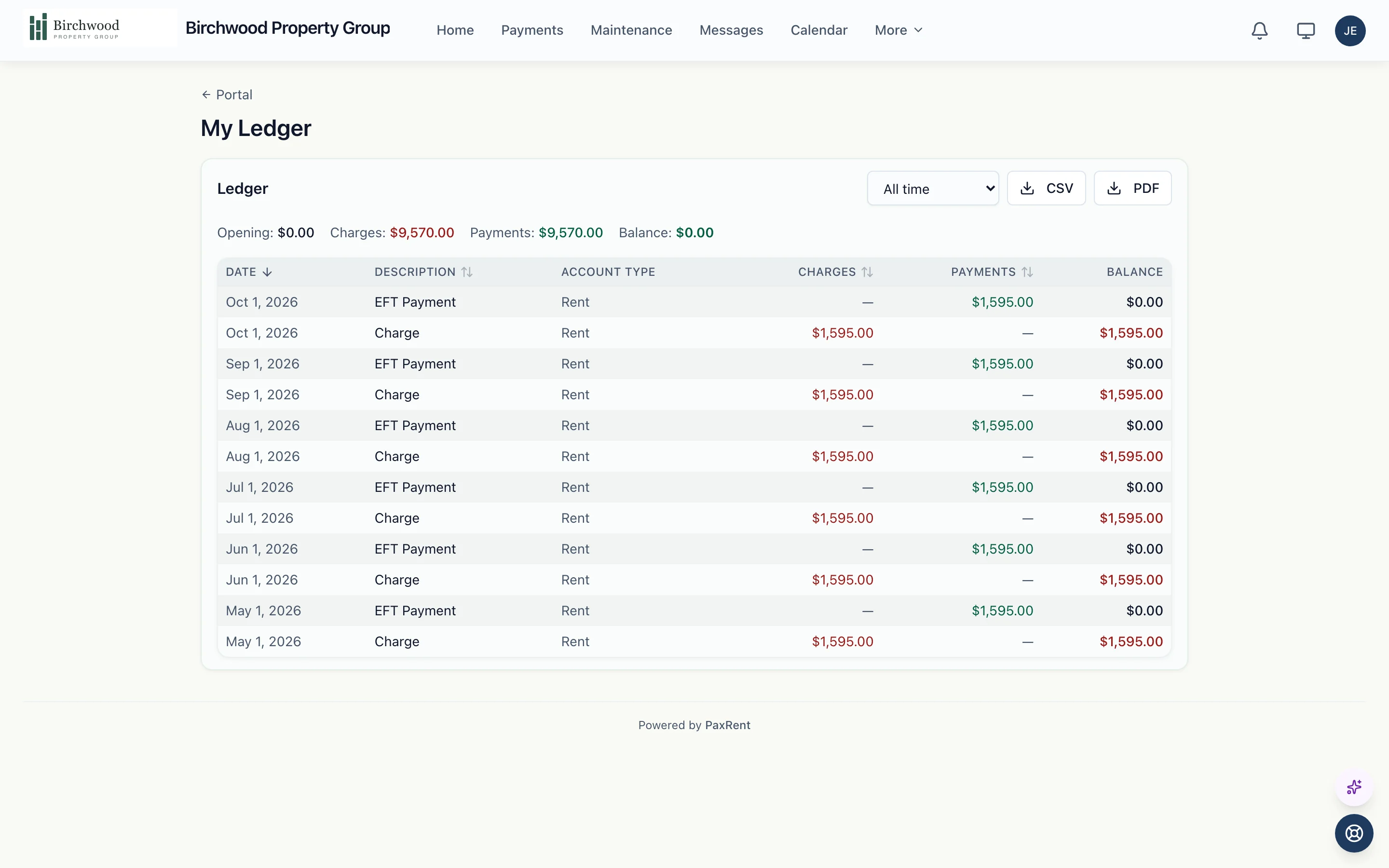Click the Balance column header
The width and height of the screenshot is (1389, 868).
click(x=1134, y=272)
